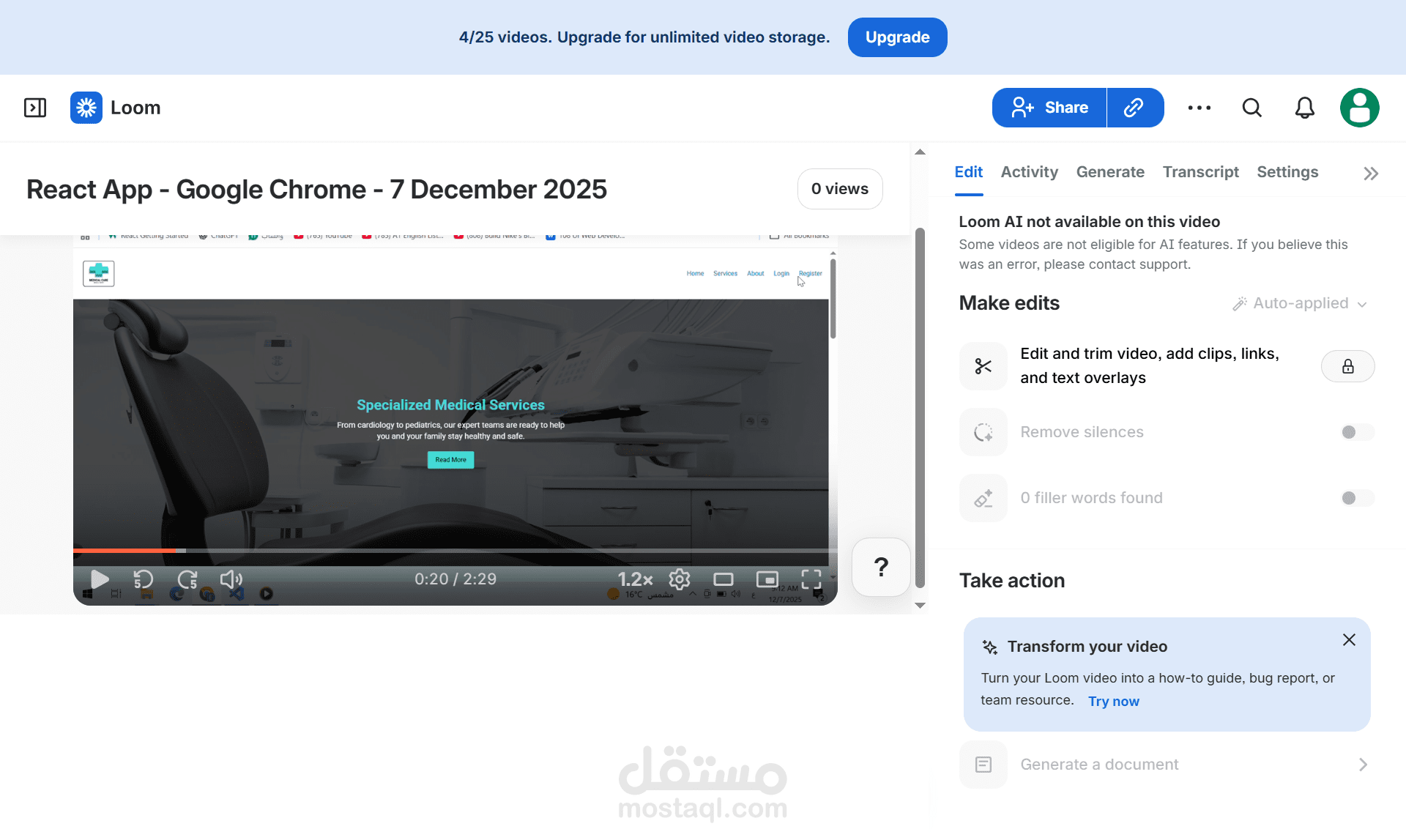Rewind video five seconds

point(144,579)
